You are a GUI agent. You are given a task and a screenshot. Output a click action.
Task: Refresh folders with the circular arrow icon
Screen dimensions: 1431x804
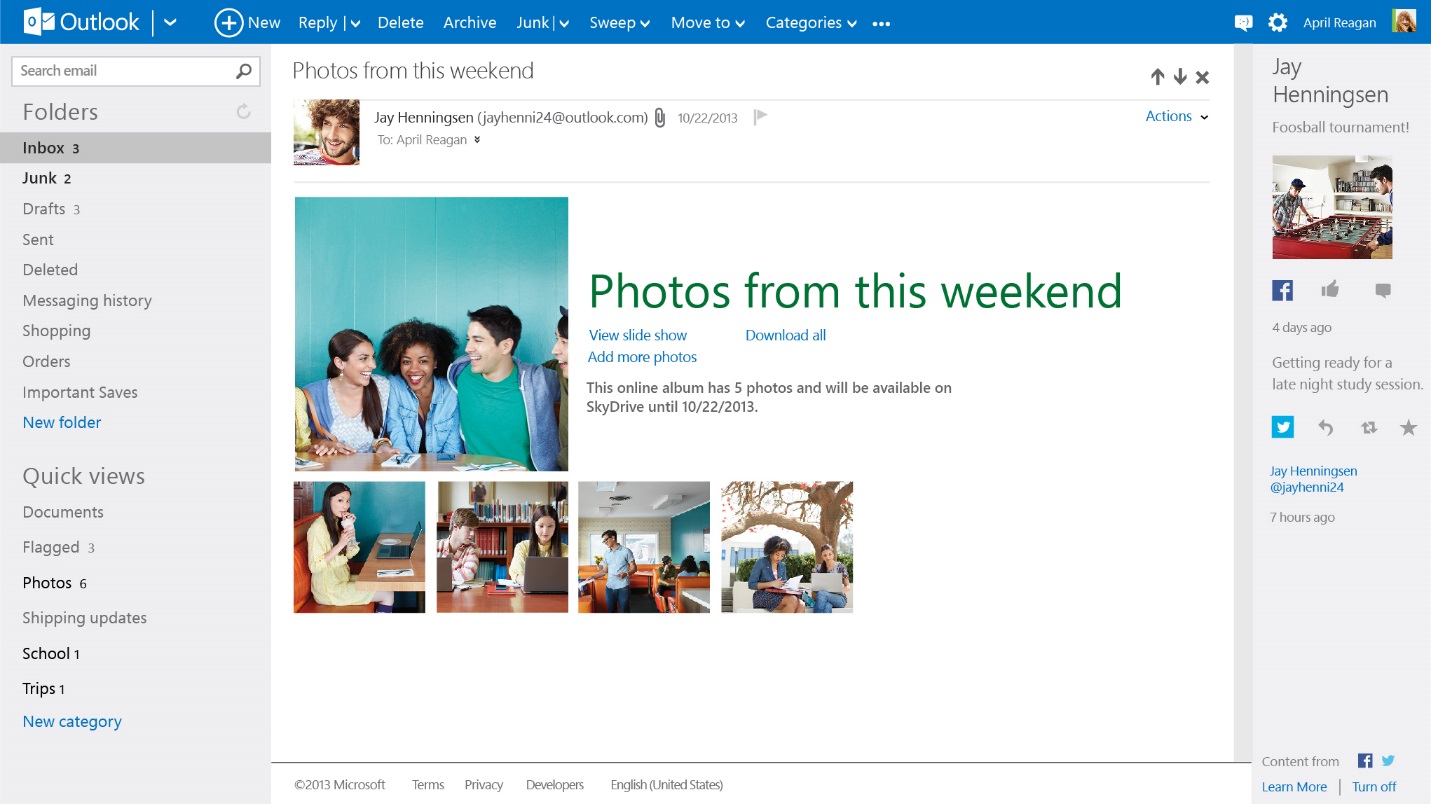click(243, 112)
